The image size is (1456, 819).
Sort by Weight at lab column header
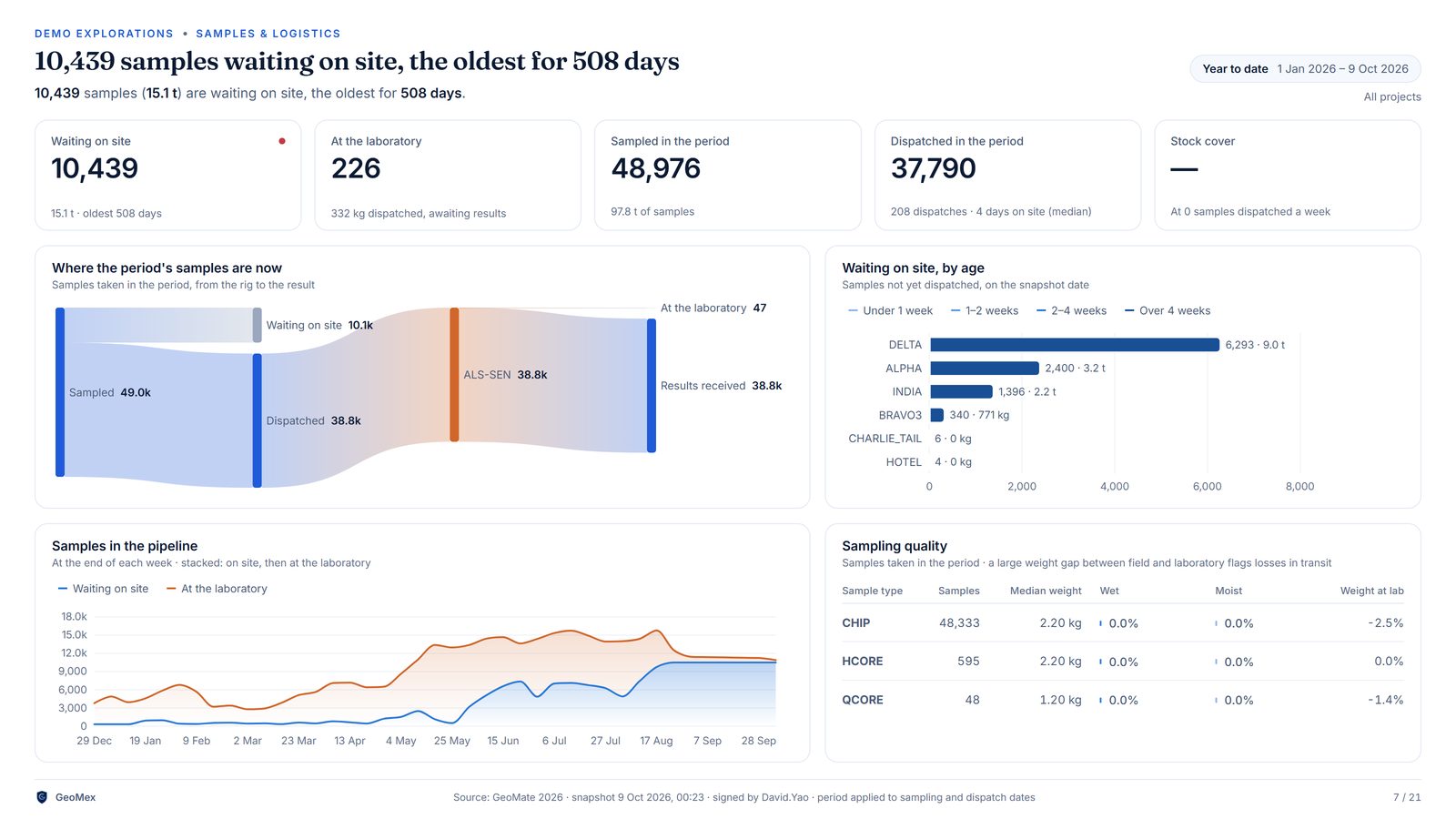1371,591
